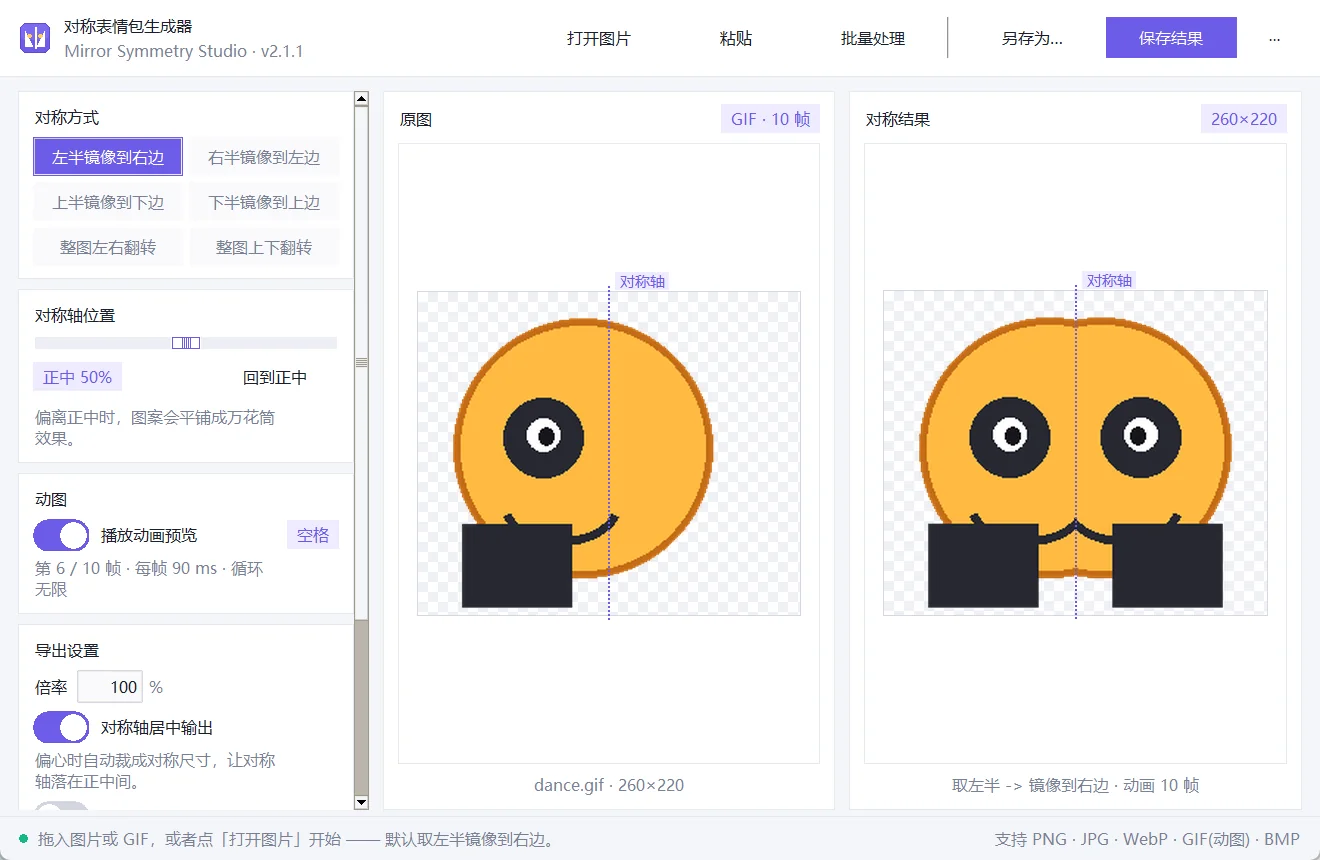Viewport: 1320px width, 860px height.
Task: Click 回到正中 to recenter the axis
Action: click(x=275, y=377)
